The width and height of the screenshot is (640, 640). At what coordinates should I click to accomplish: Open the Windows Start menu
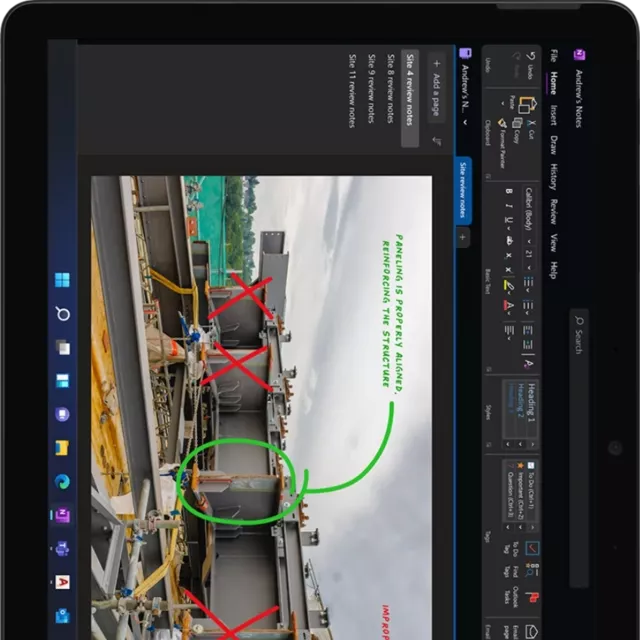click(62, 280)
